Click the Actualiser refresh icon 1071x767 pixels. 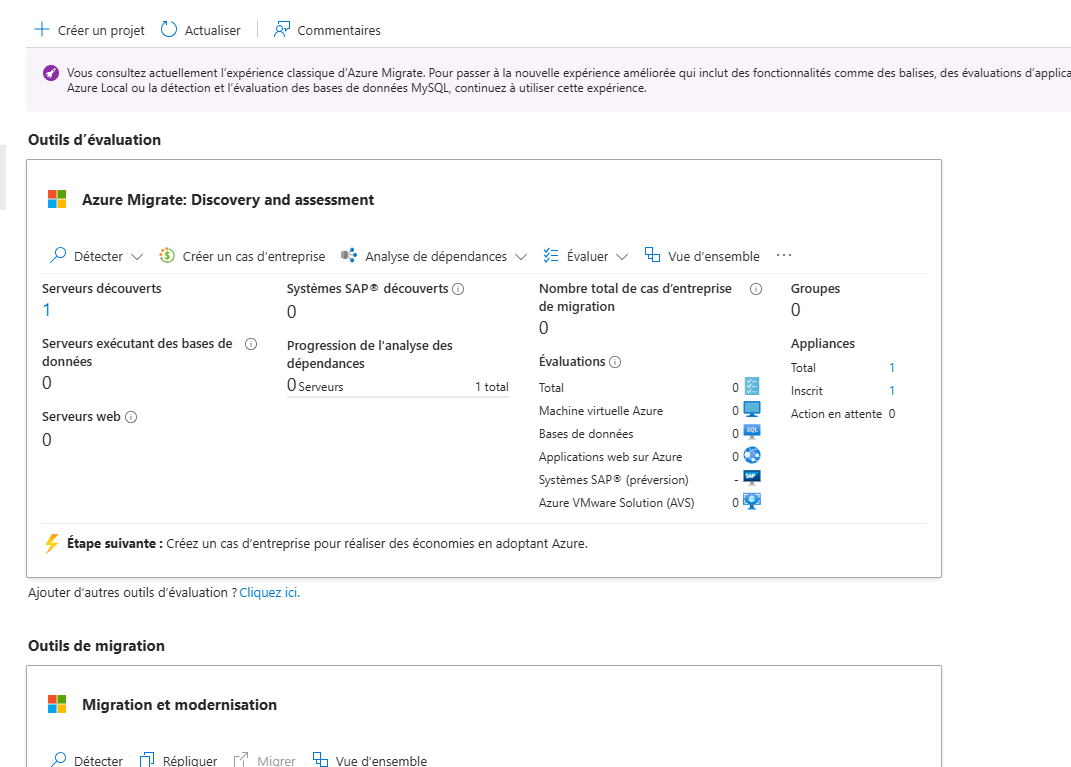tap(169, 29)
